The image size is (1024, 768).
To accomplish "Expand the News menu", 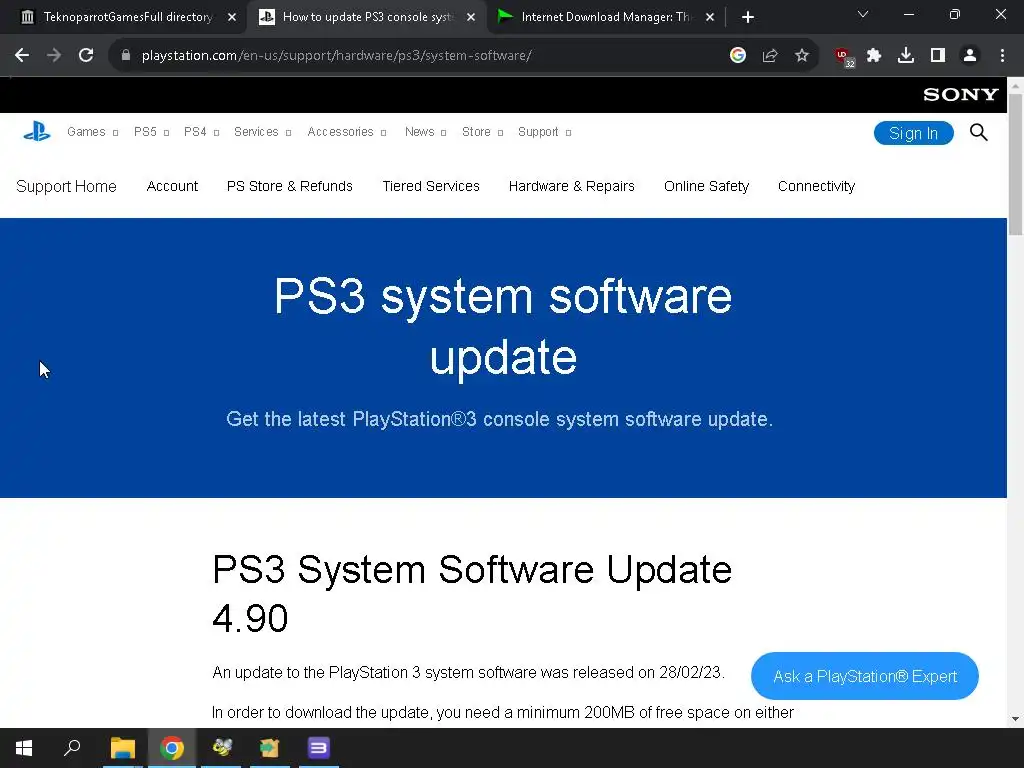I will pyautogui.click(x=426, y=132).
